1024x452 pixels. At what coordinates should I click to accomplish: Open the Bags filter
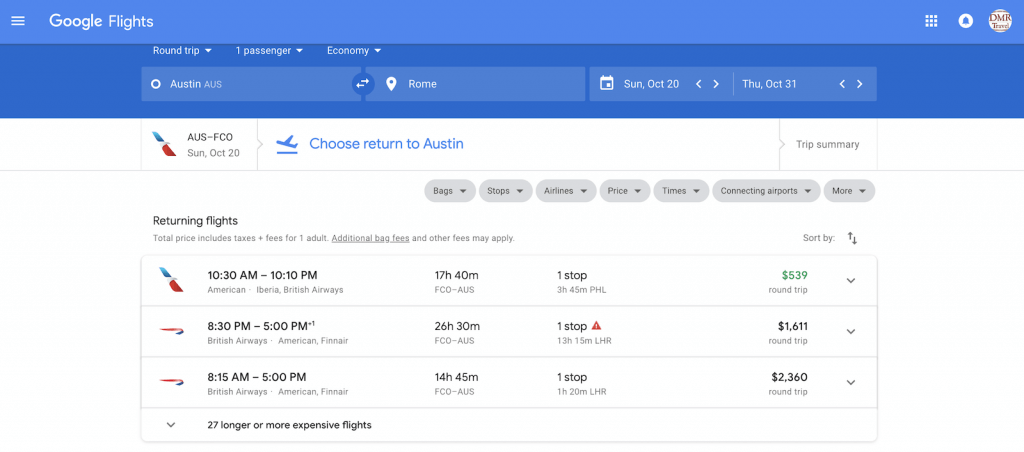(x=450, y=191)
